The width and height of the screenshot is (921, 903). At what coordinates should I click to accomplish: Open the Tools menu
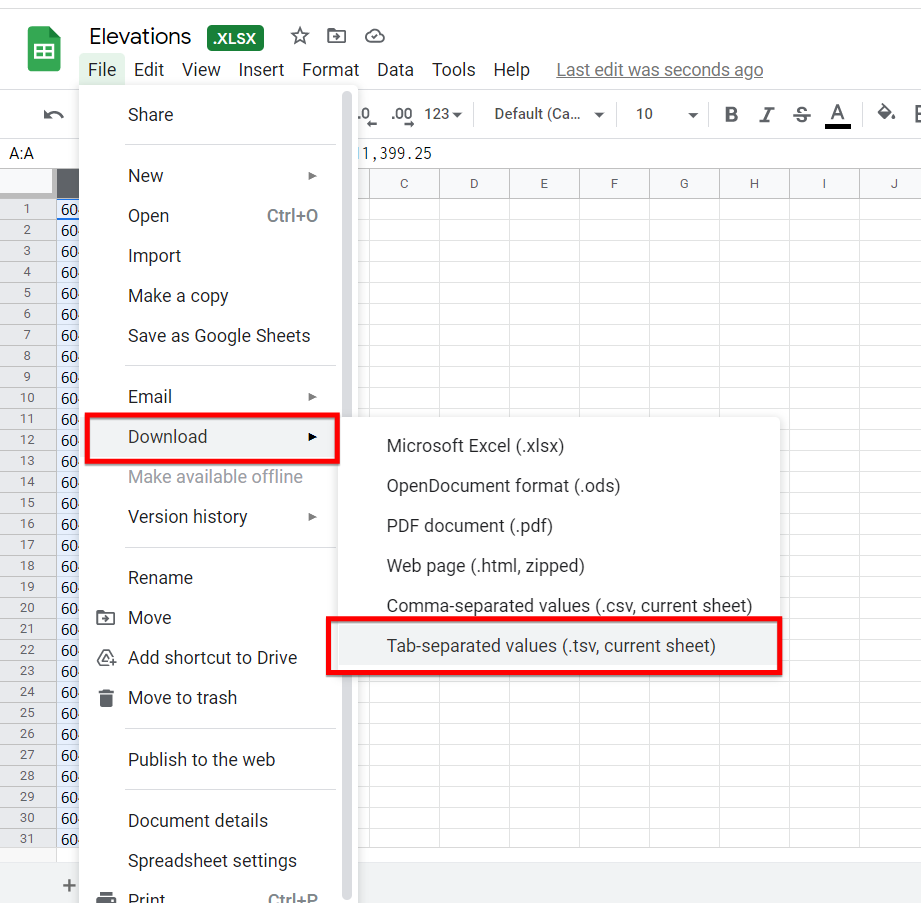pos(453,70)
